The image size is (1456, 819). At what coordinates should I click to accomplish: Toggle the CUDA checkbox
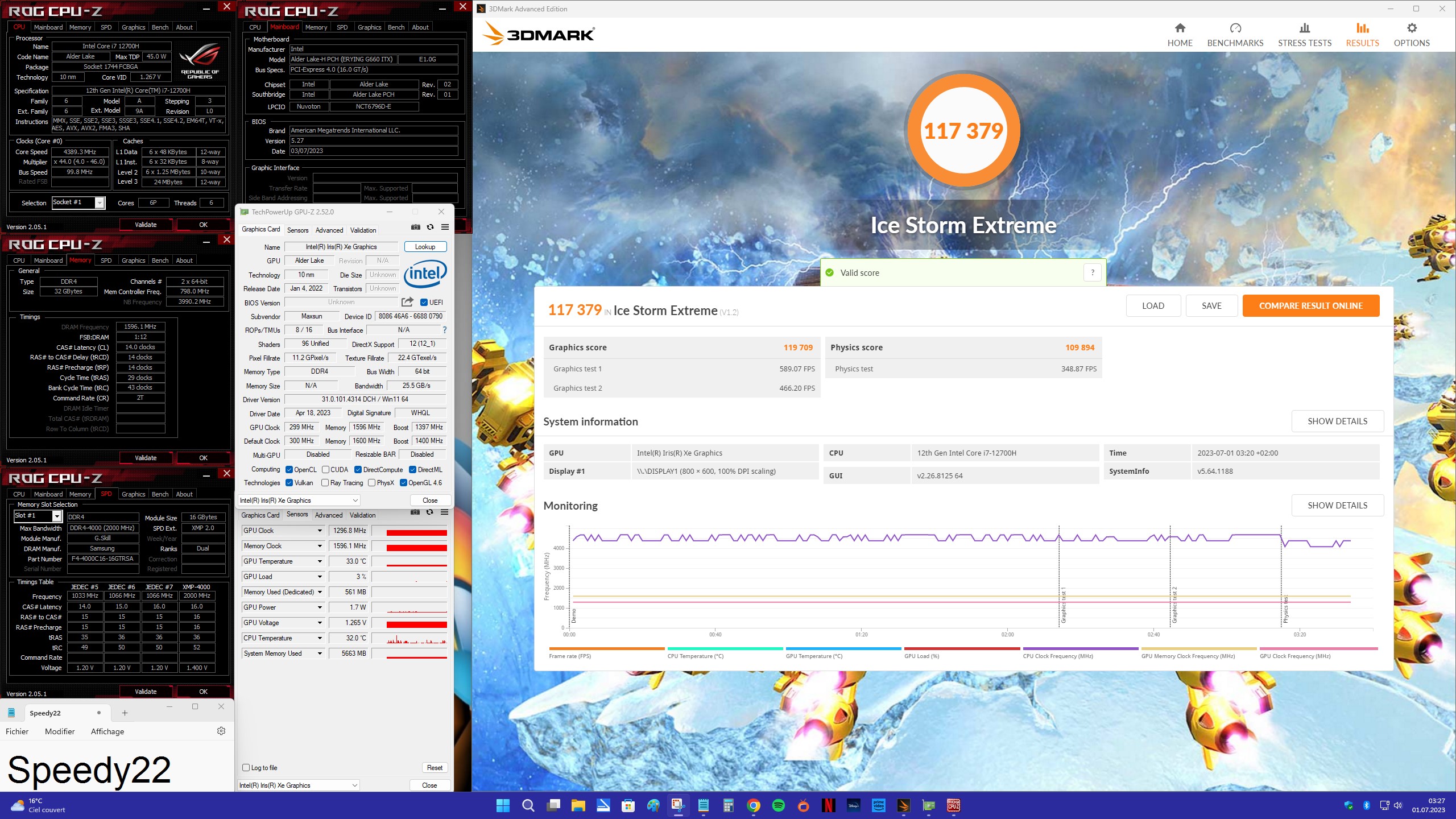coord(325,470)
